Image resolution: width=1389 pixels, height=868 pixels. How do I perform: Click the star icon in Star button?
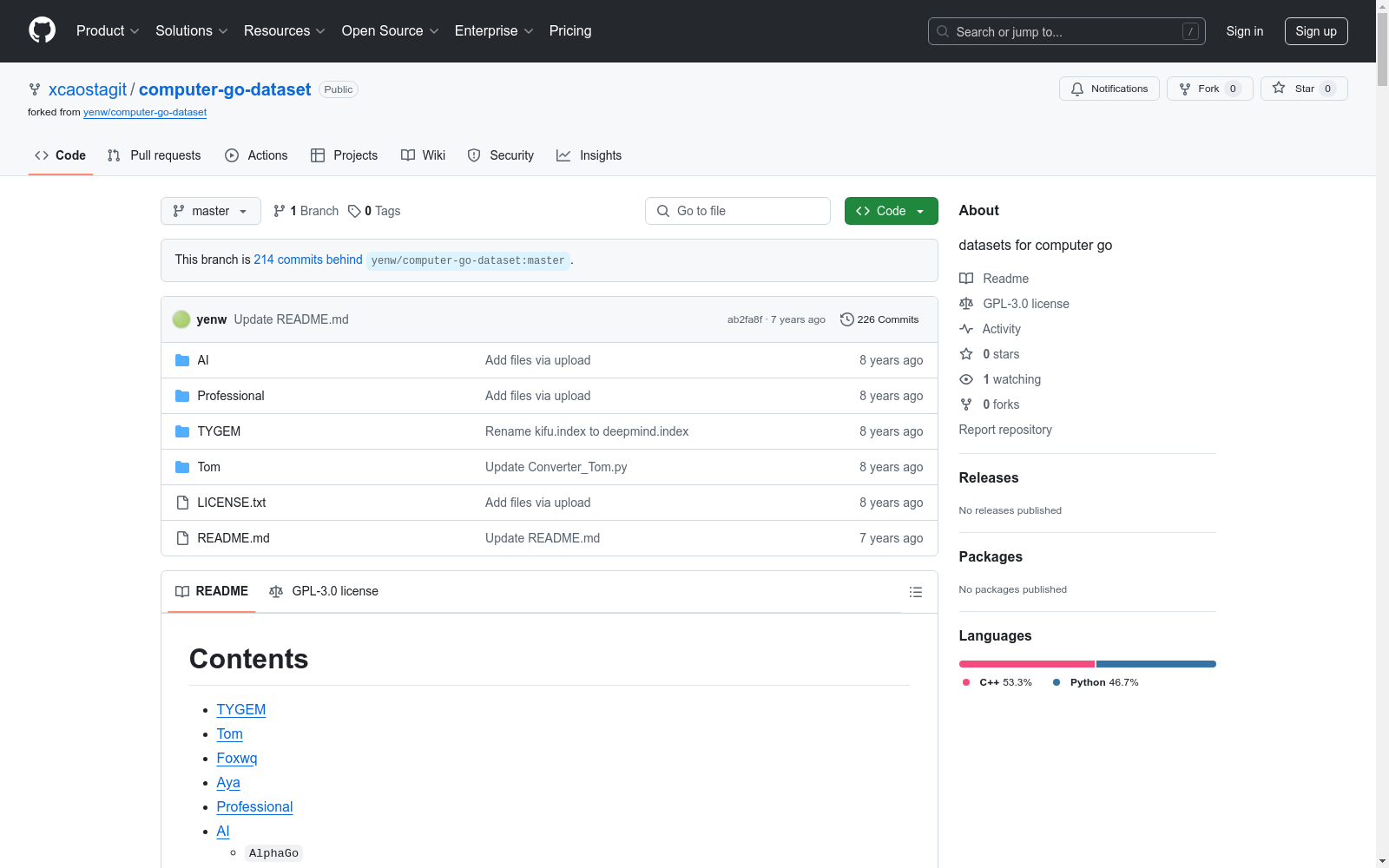click(x=1279, y=88)
